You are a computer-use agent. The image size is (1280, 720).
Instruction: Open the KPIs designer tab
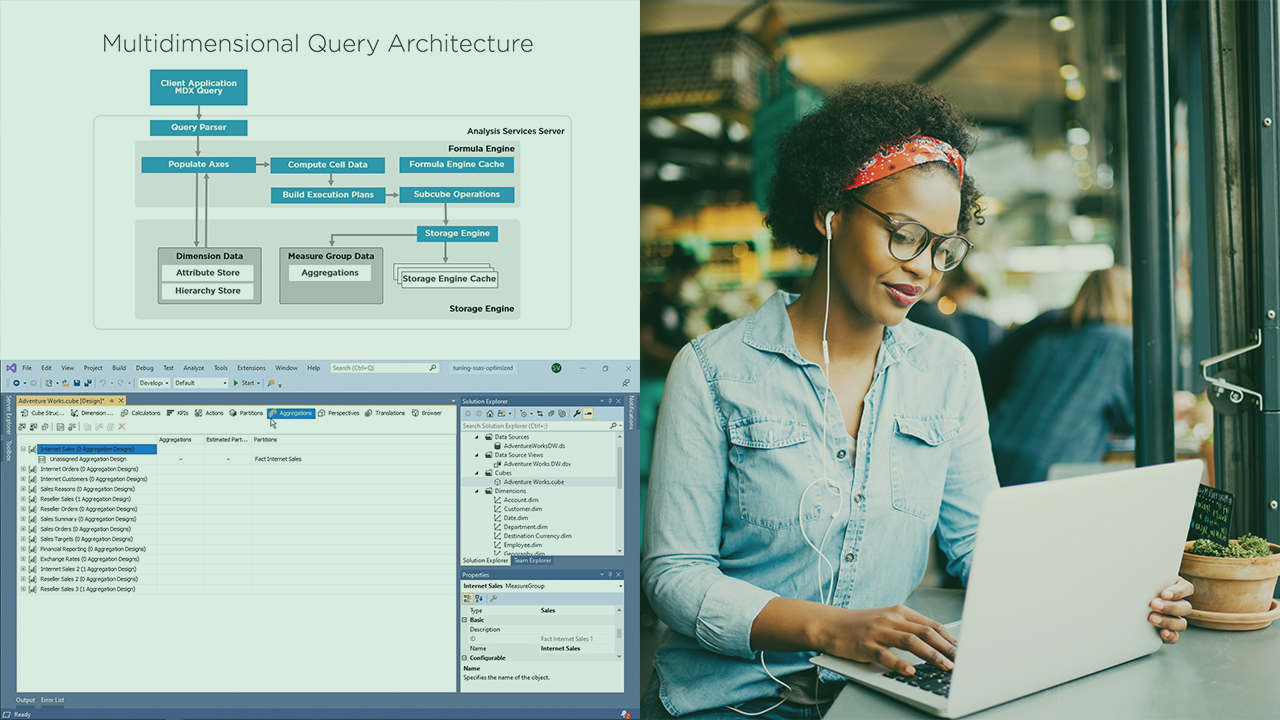tap(178, 413)
